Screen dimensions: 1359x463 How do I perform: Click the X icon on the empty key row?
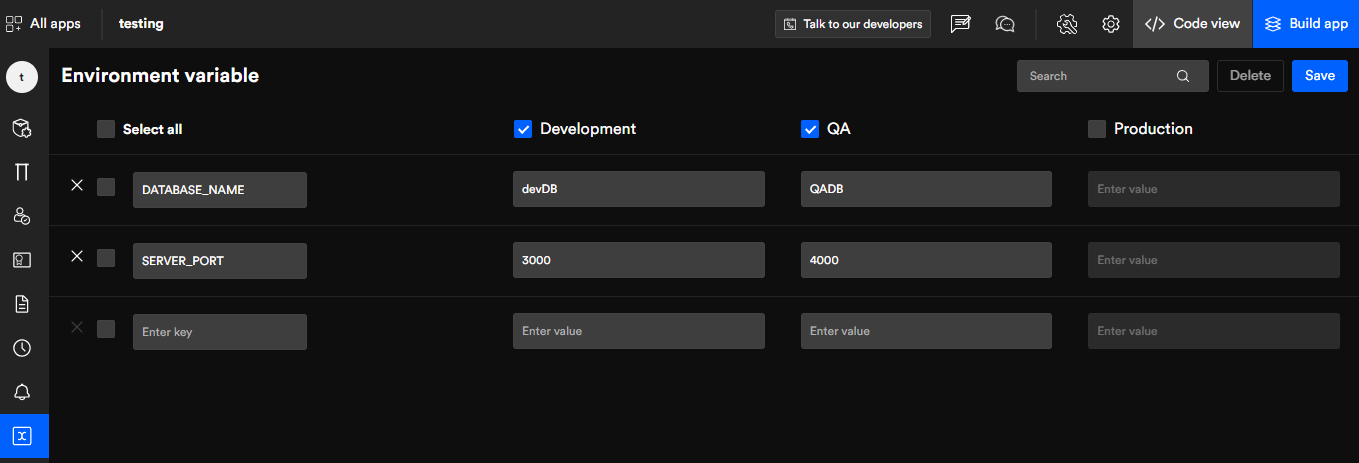(x=77, y=327)
